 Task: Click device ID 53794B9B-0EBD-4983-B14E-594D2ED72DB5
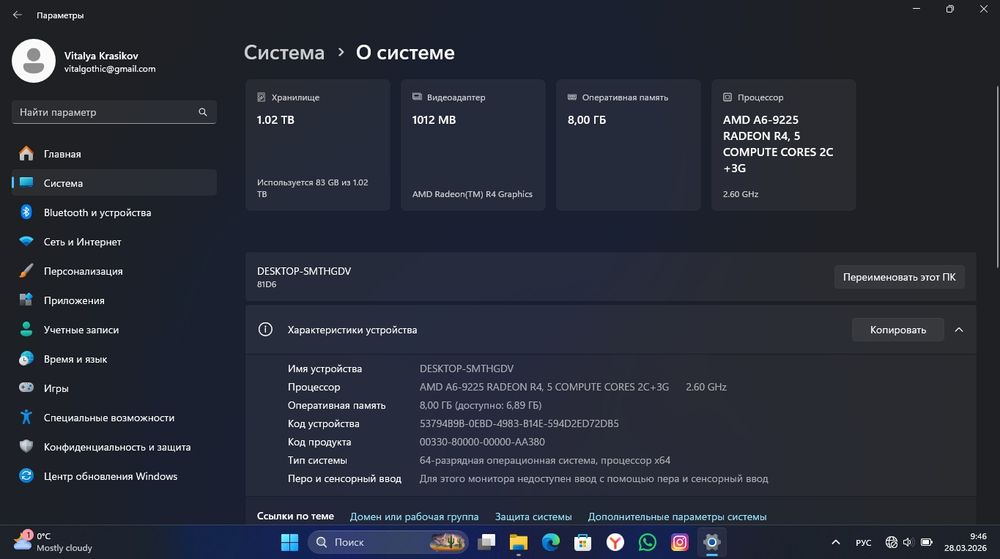519,423
